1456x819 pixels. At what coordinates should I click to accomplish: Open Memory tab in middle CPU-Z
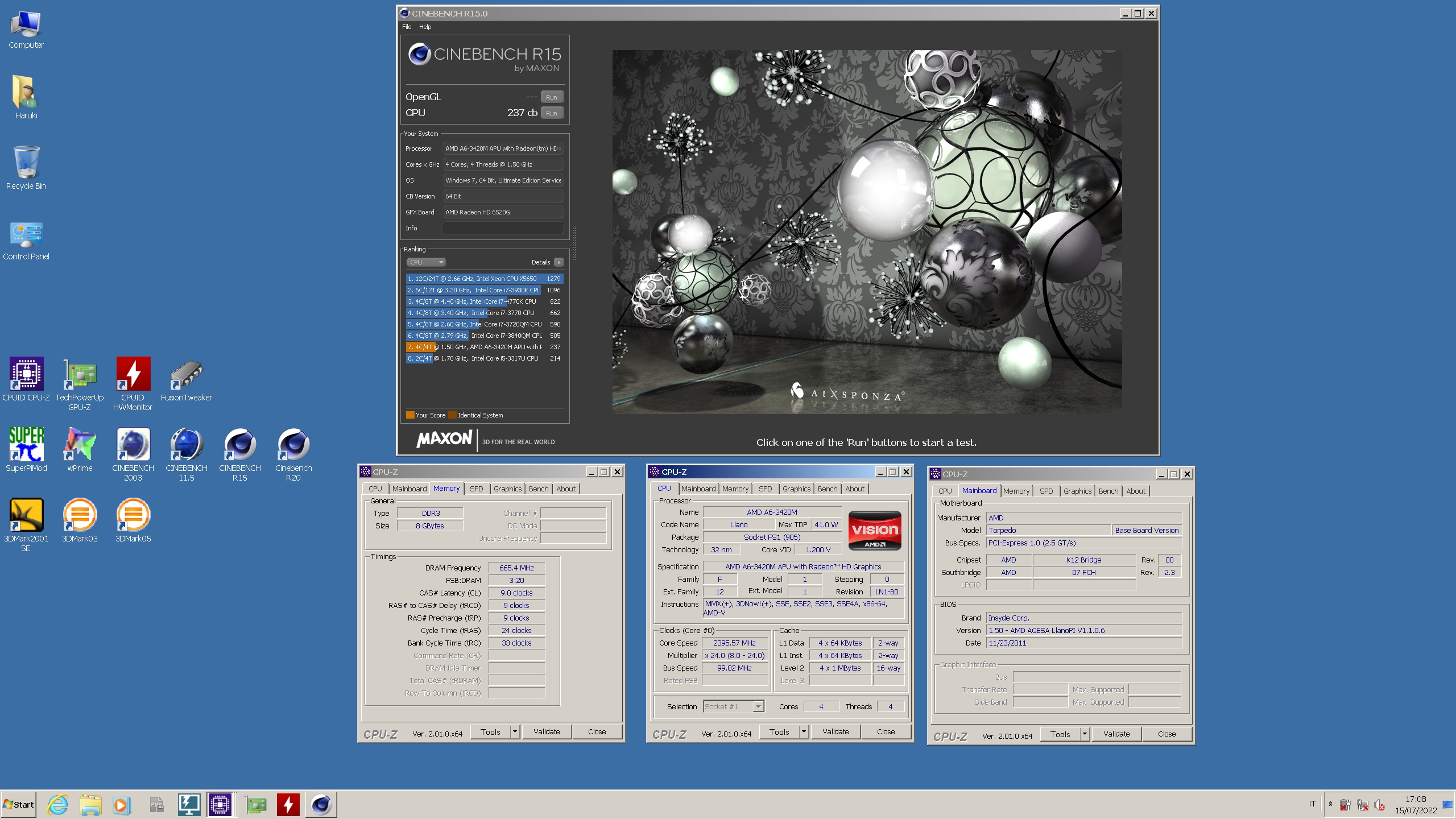[735, 489]
